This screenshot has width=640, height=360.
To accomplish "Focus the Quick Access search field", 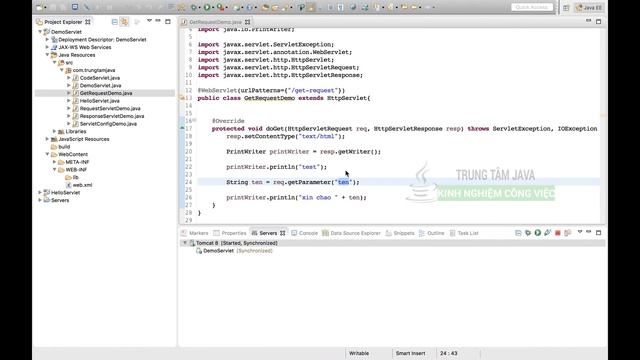I will (532, 7).
